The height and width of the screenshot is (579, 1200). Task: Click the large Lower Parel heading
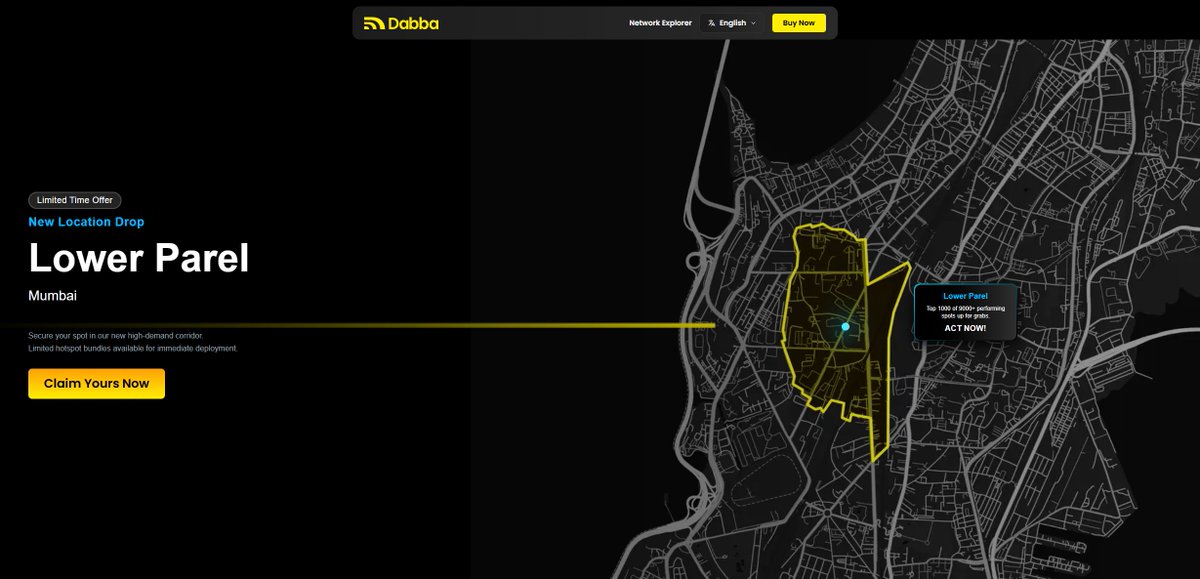tap(138, 259)
